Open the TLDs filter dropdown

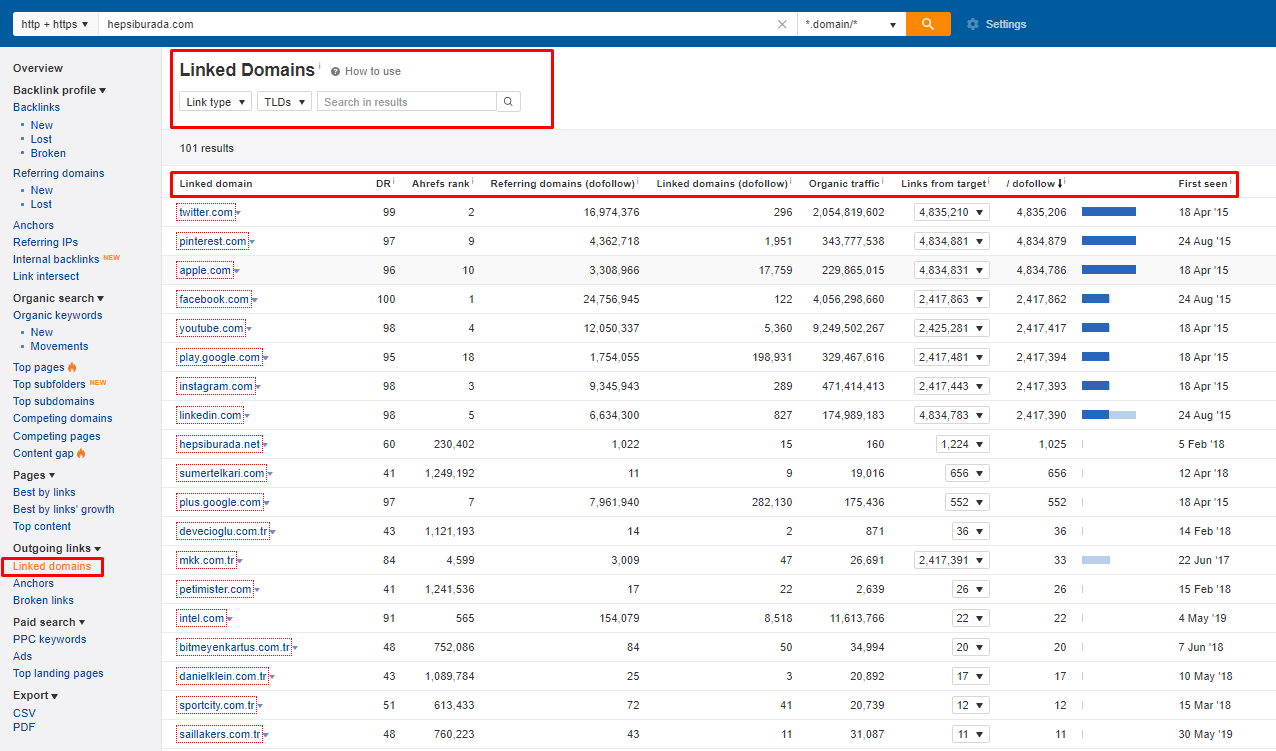pos(284,102)
